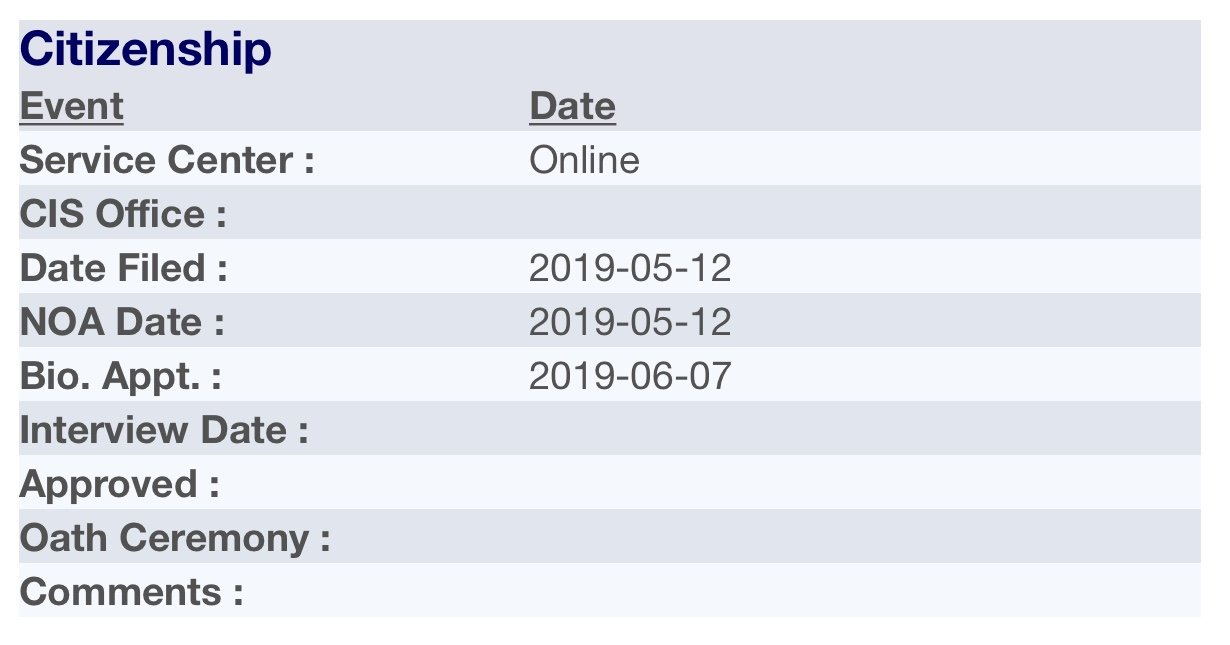Click the NOA Date value 2019-05-12
The width and height of the screenshot is (1230, 645).
pyautogui.click(x=630, y=322)
